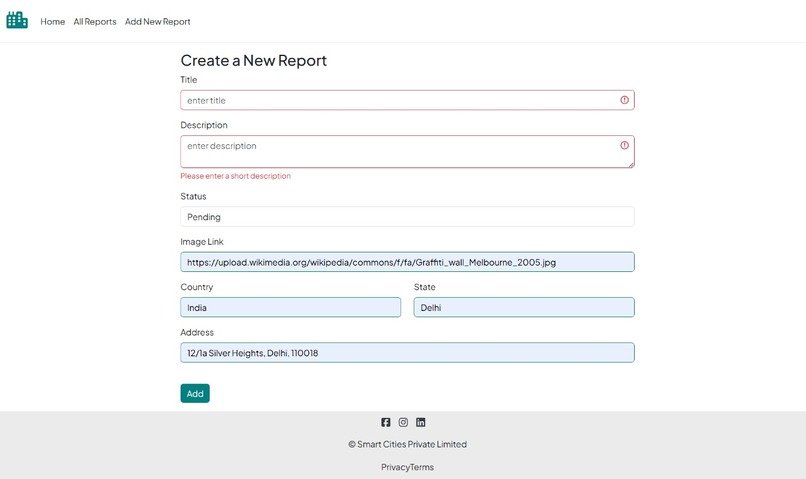The image size is (806, 479).
Task: Open the LinkedIn icon in the footer
Action: [420, 422]
